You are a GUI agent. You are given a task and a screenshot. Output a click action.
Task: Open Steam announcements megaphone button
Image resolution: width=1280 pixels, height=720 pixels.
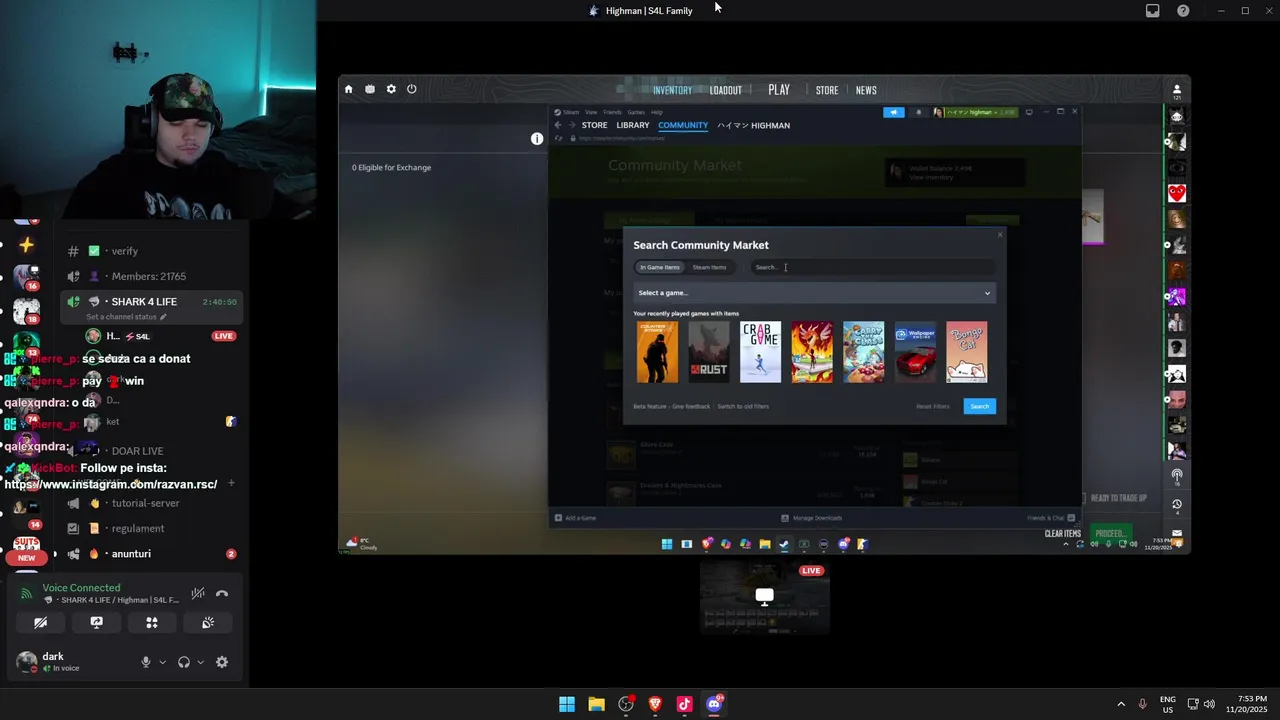tap(893, 112)
